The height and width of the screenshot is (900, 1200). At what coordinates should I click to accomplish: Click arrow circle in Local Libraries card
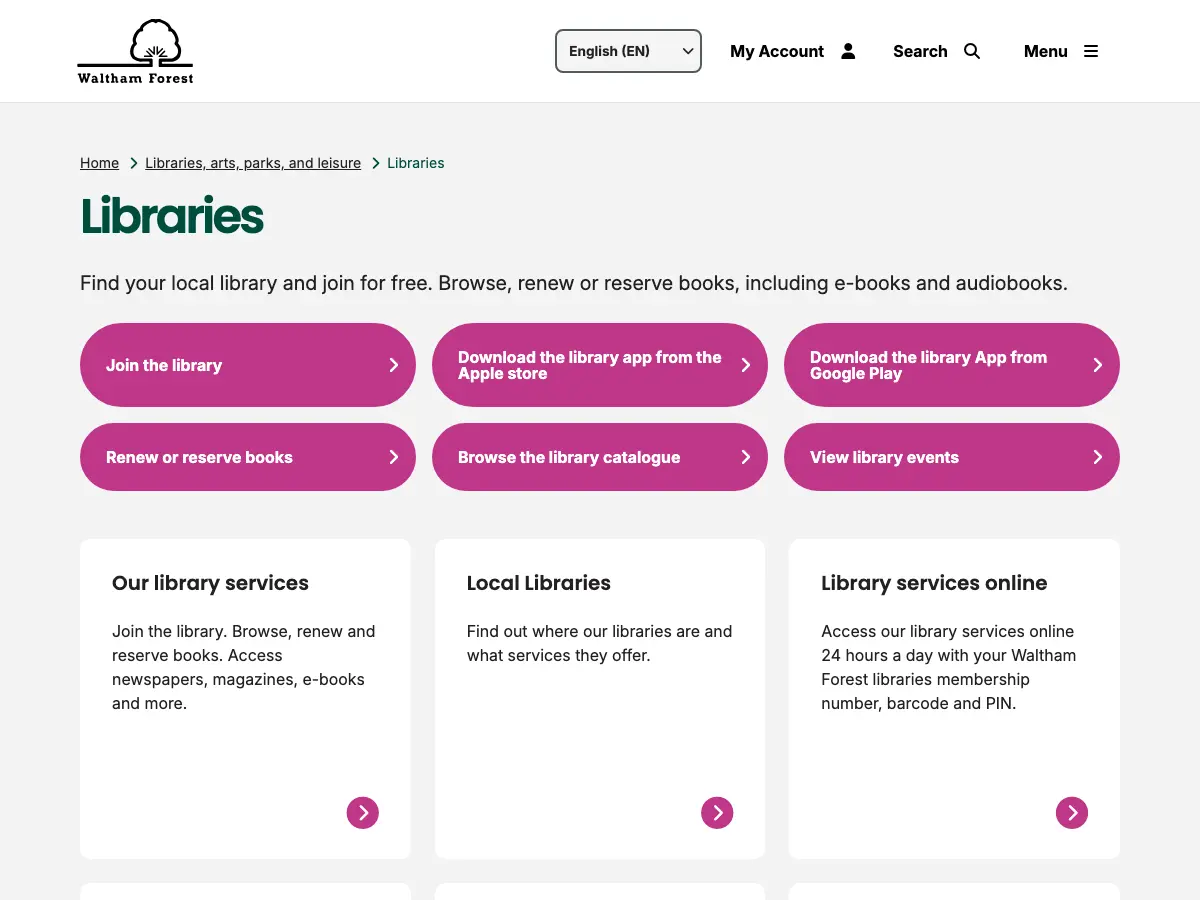pyautogui.click(x=717, y=812)
